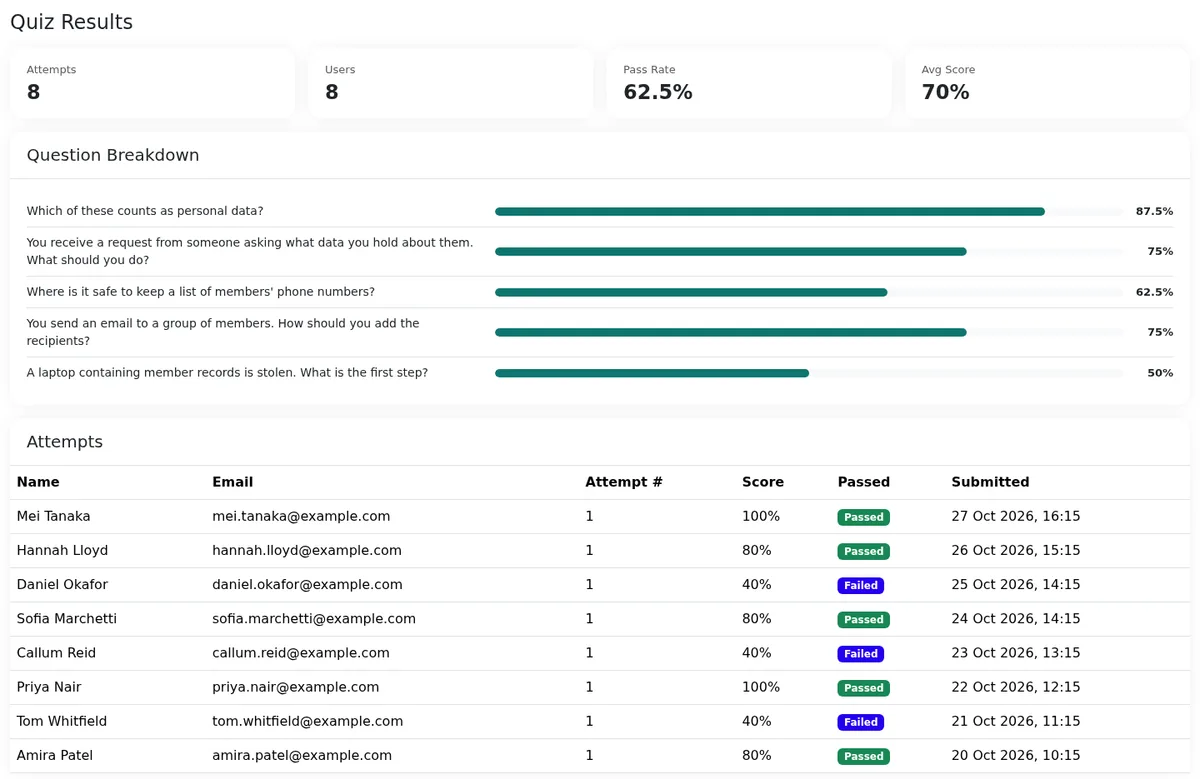Click the Passed badge in Amira Patel's row
Image resolution: width=1200 pixels, height=779 pixels.
point(864,755)
